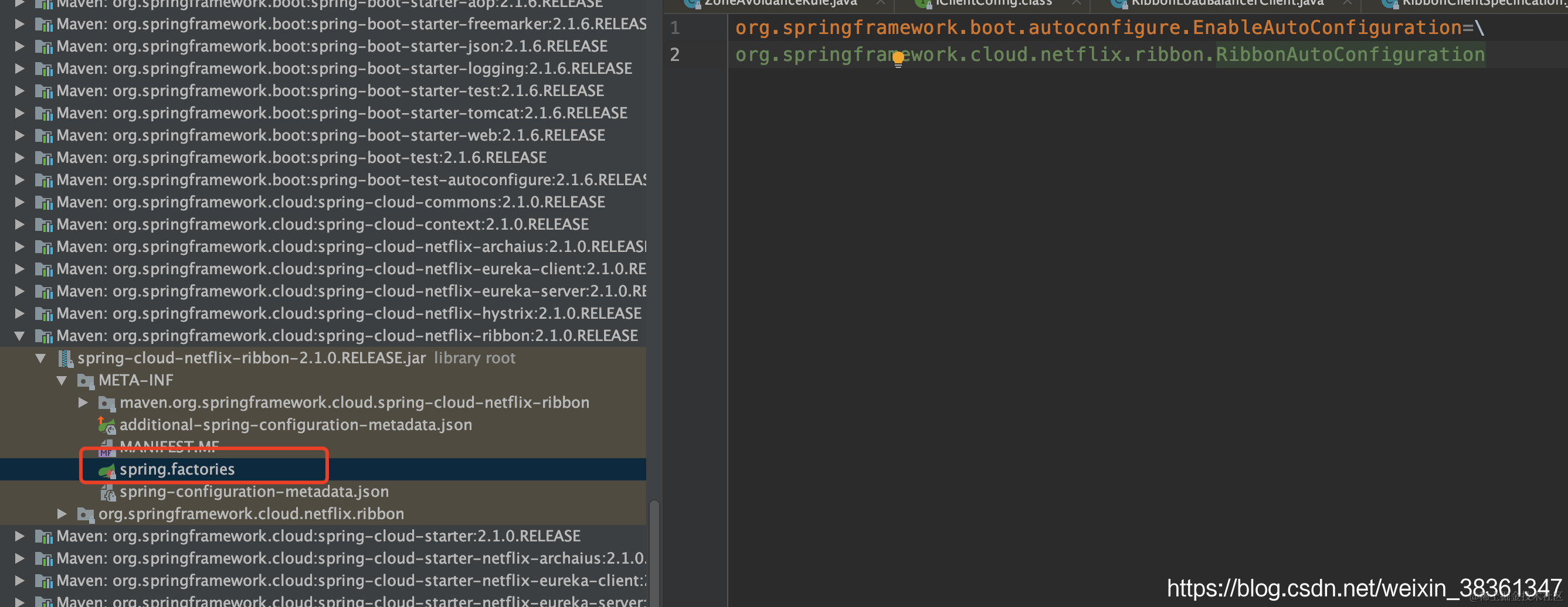This screenshot has width=1568, height=607.
Task: Collapse the spring-cloud-netflix-ribbon Maven library
Action: click(x=19, y=336)
